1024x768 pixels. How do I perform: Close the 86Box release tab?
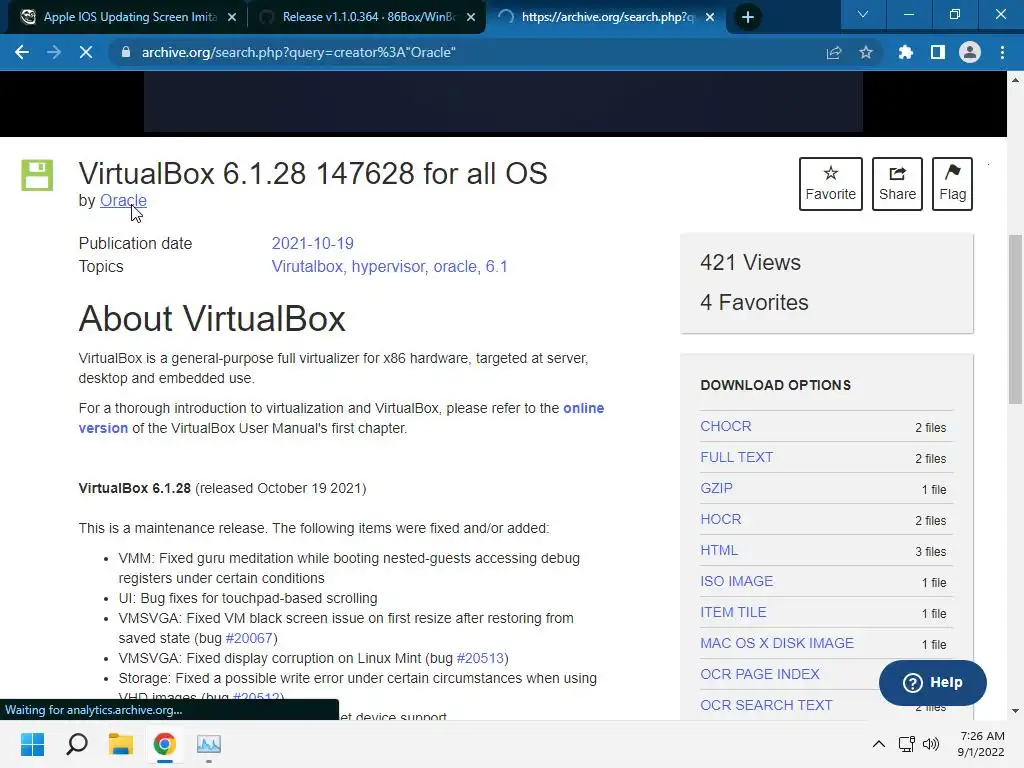click(471, 17)
